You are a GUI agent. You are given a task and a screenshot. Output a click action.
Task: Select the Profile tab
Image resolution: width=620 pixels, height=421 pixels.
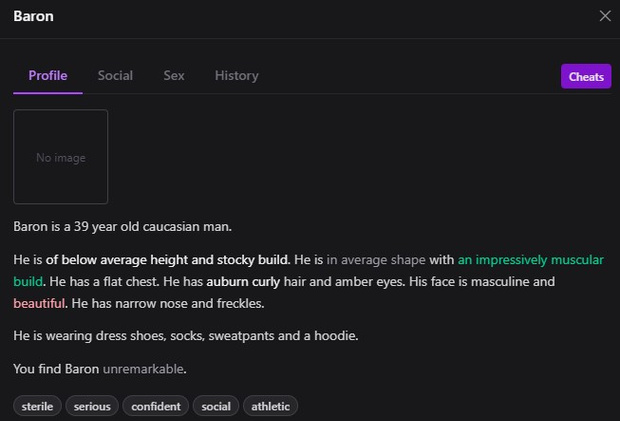pos(48,76)
